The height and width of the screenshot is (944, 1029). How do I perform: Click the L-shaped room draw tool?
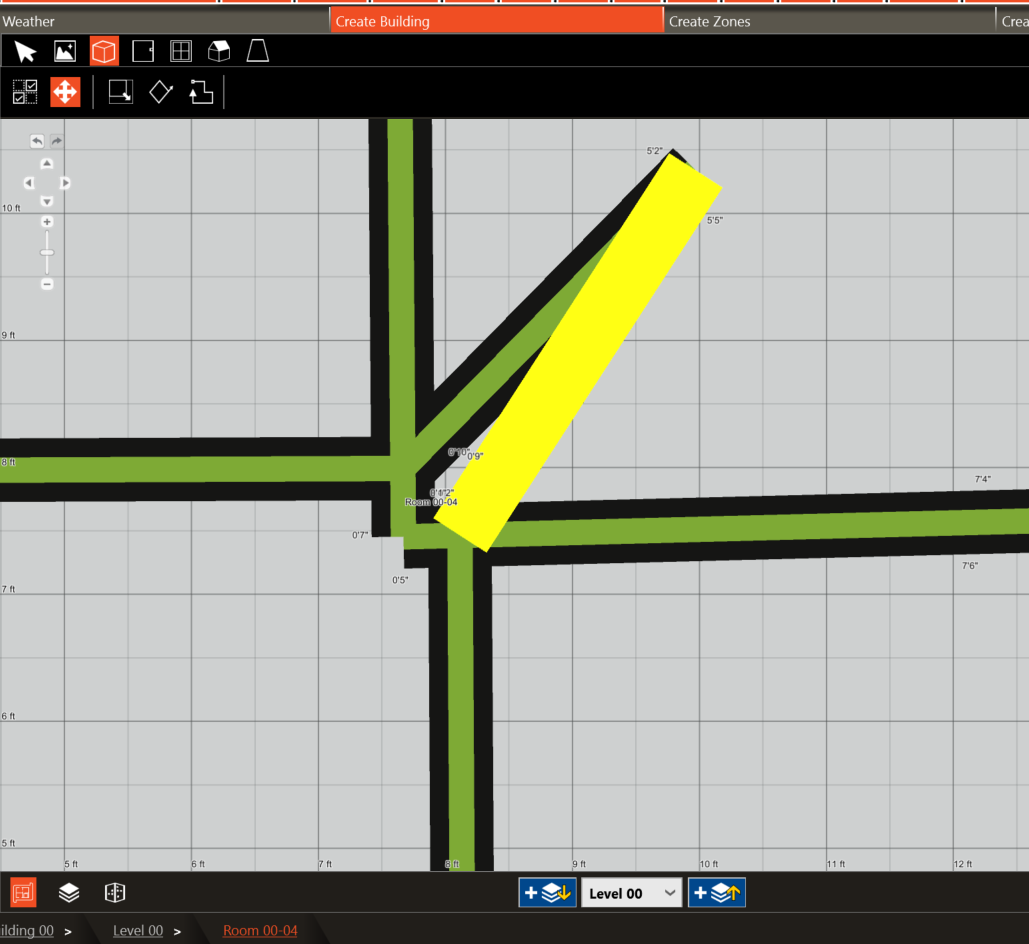coord(201,92)
